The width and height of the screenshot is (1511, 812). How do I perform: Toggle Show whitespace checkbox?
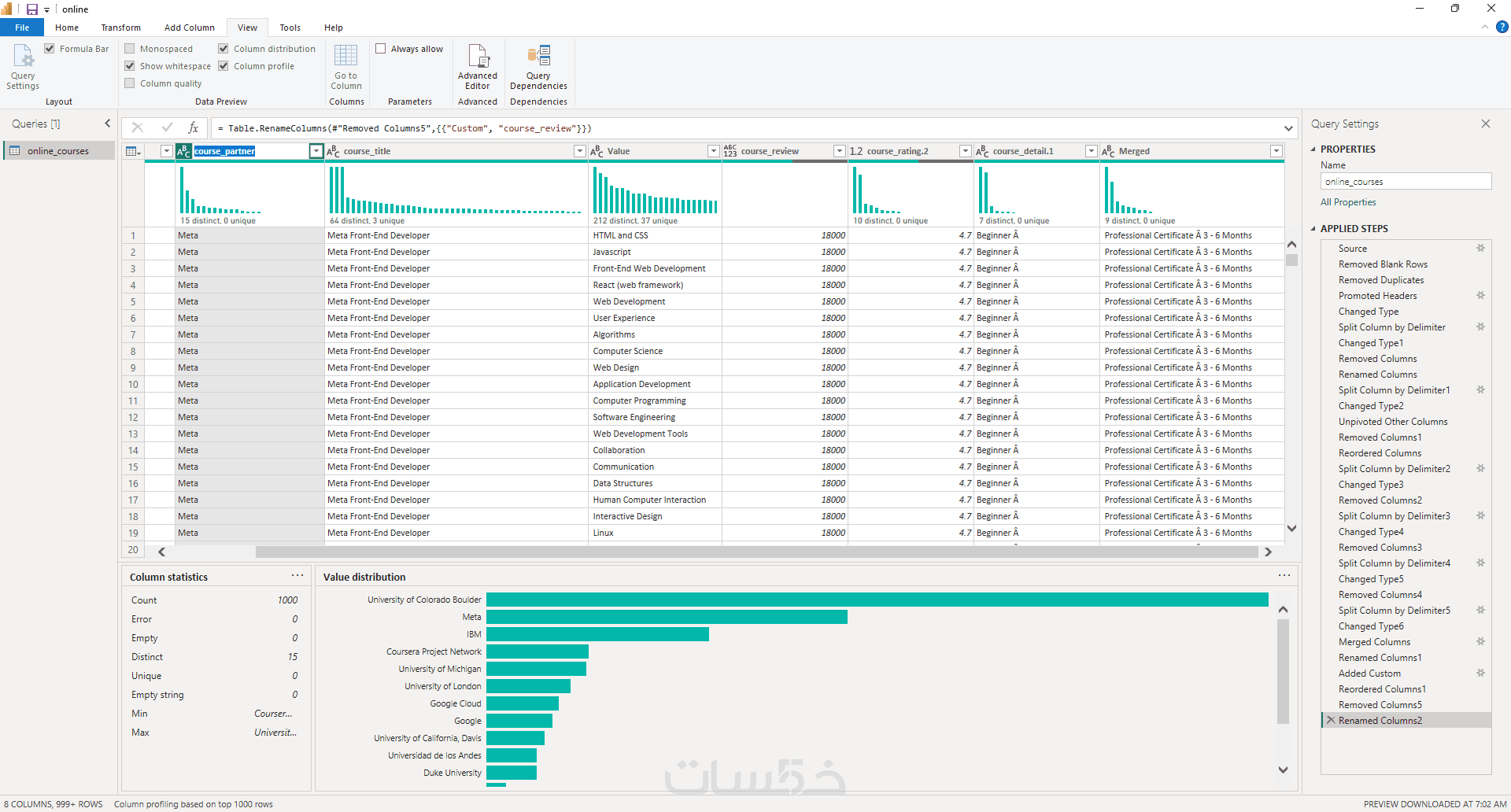(130, 66)
